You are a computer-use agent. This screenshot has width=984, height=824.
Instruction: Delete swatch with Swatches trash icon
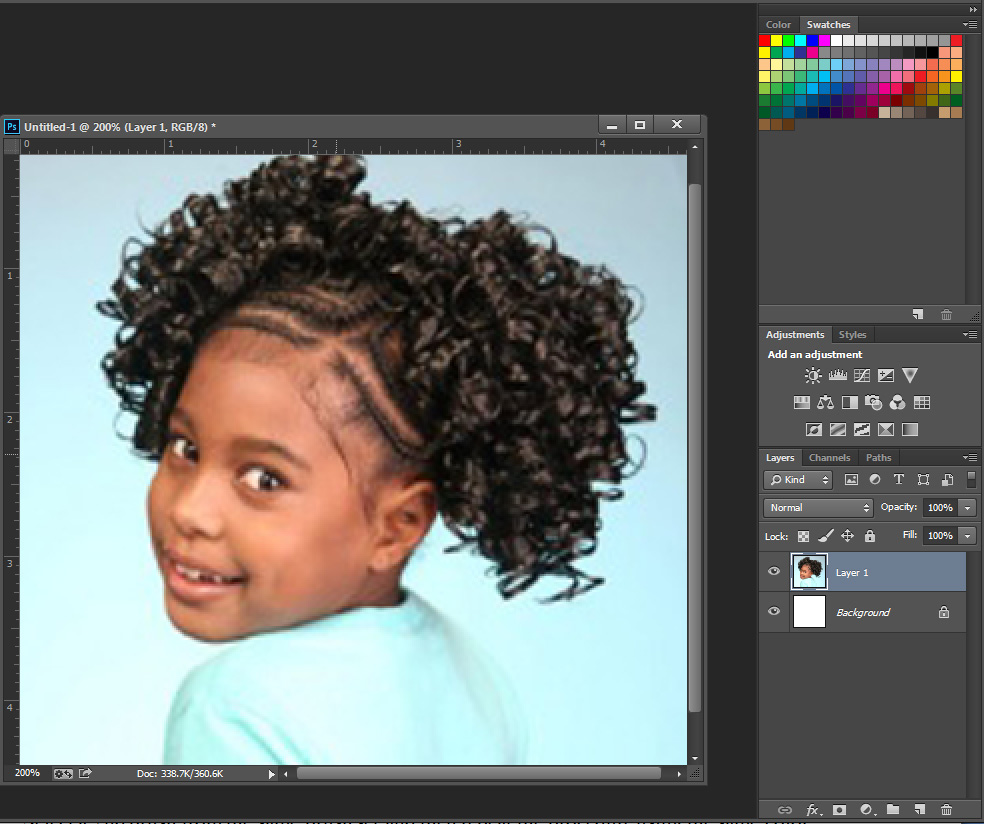point(946,314)
